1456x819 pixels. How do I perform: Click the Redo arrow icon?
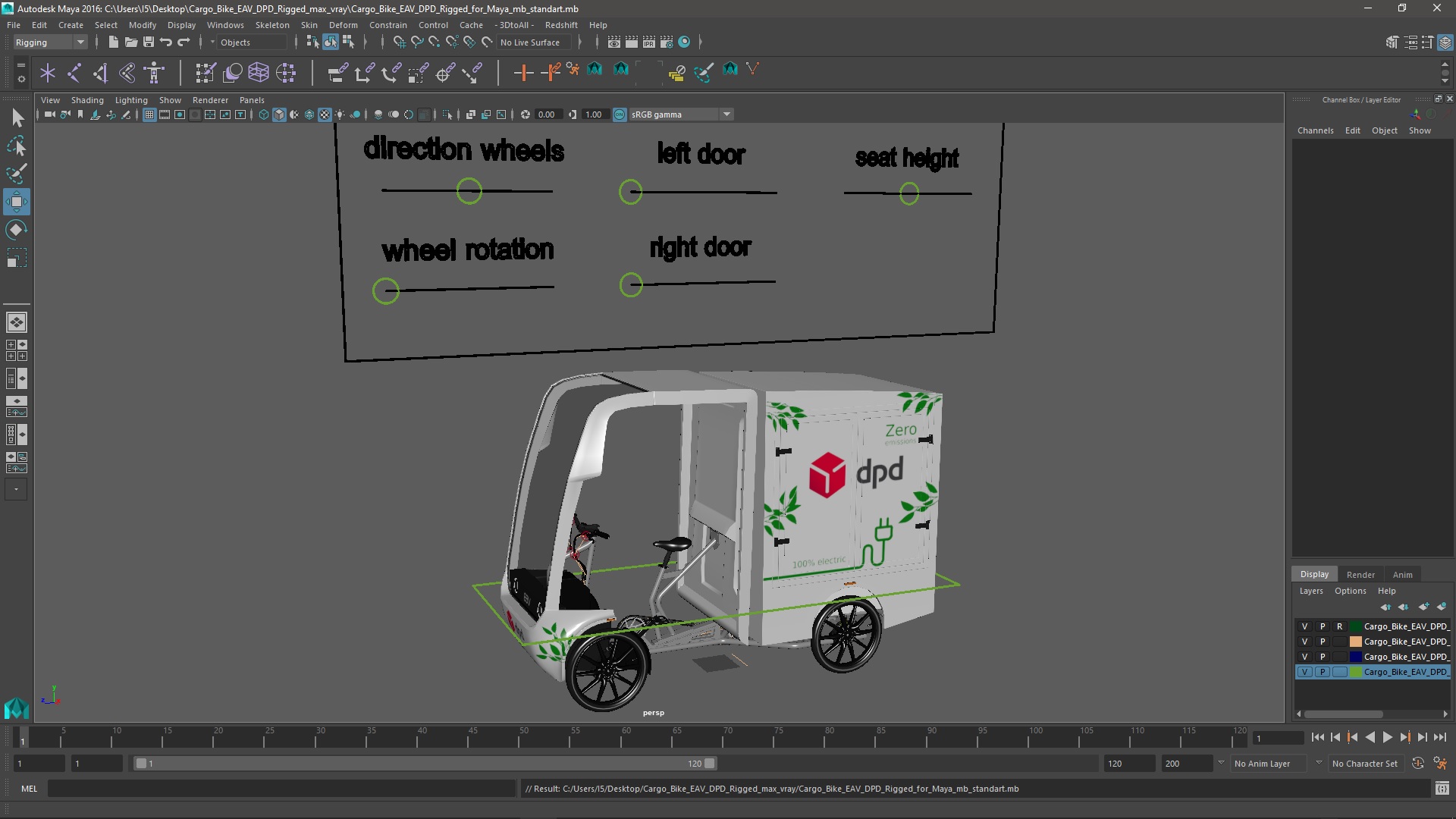click(x=184, y=42)
